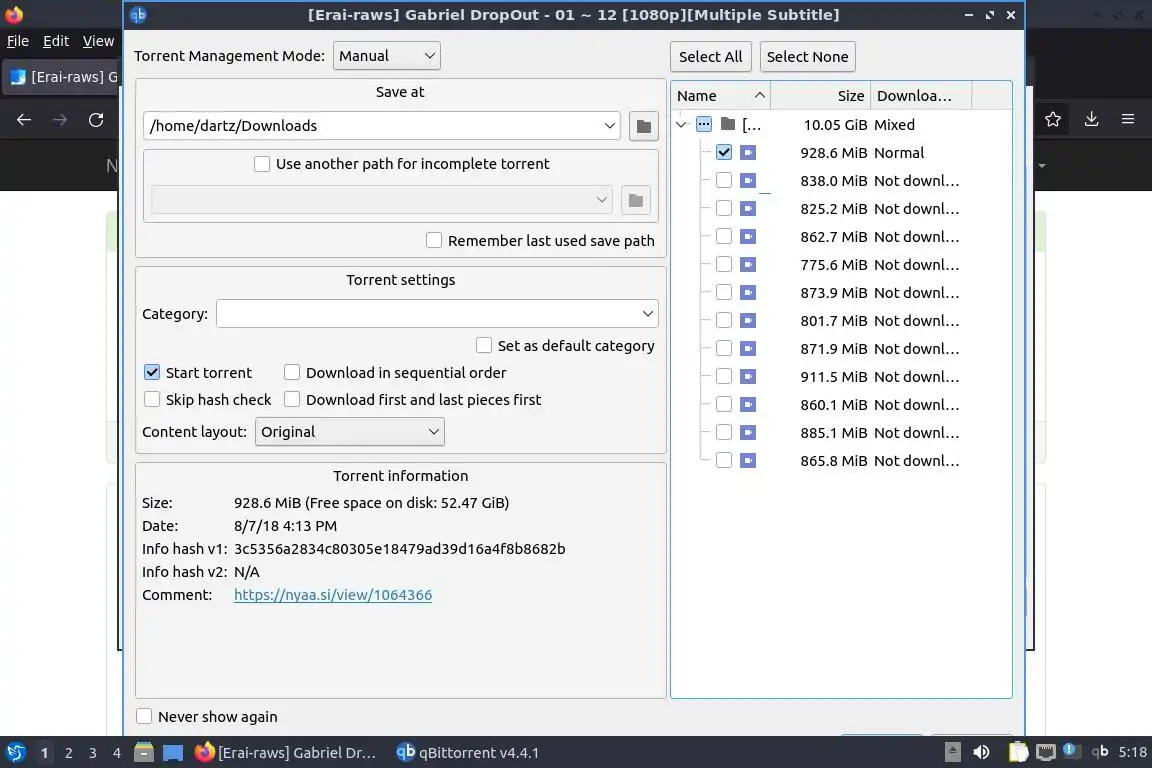
Task: Click the video file icon in 801.7 MiB row
Action: 748,320
